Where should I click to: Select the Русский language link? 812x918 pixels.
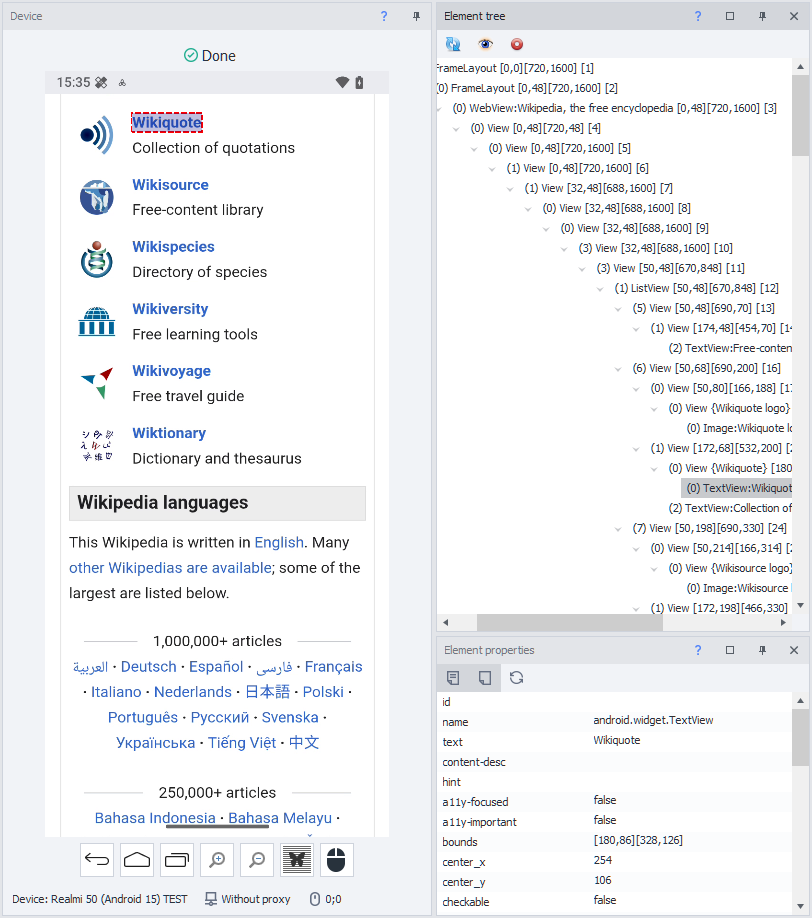220,717
